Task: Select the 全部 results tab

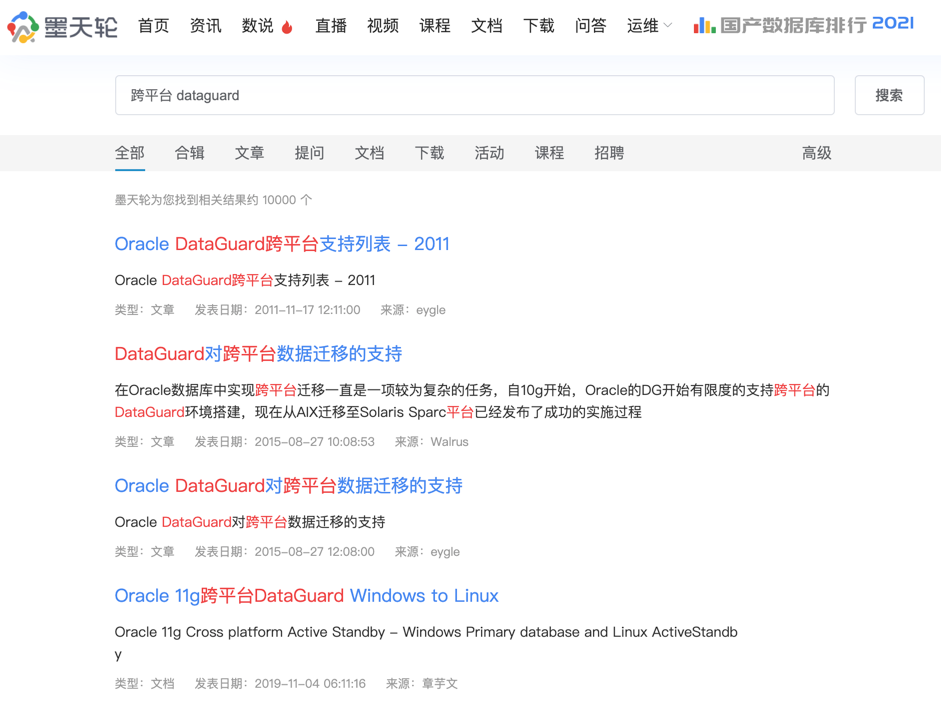Action: [x=130, y=153]
